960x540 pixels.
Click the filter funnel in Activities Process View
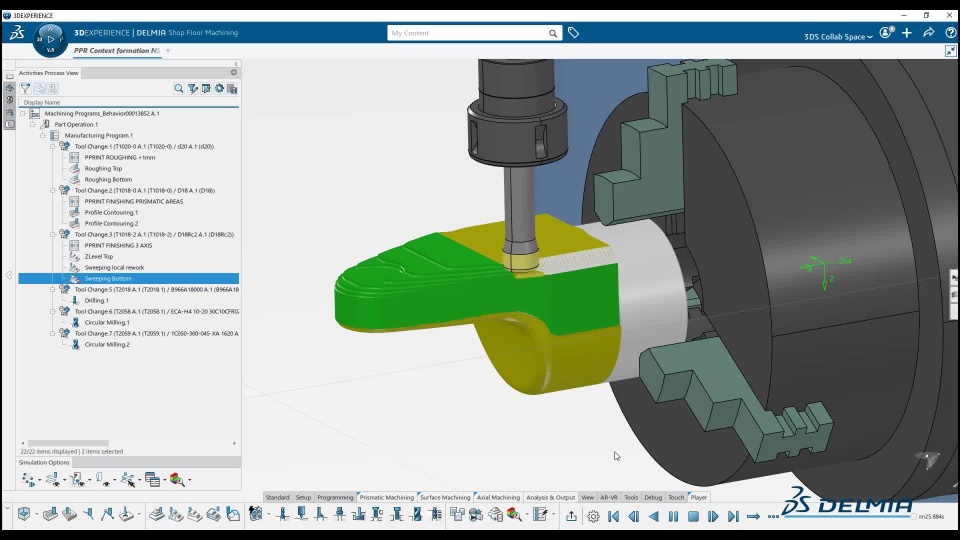[x=26, y=89]
